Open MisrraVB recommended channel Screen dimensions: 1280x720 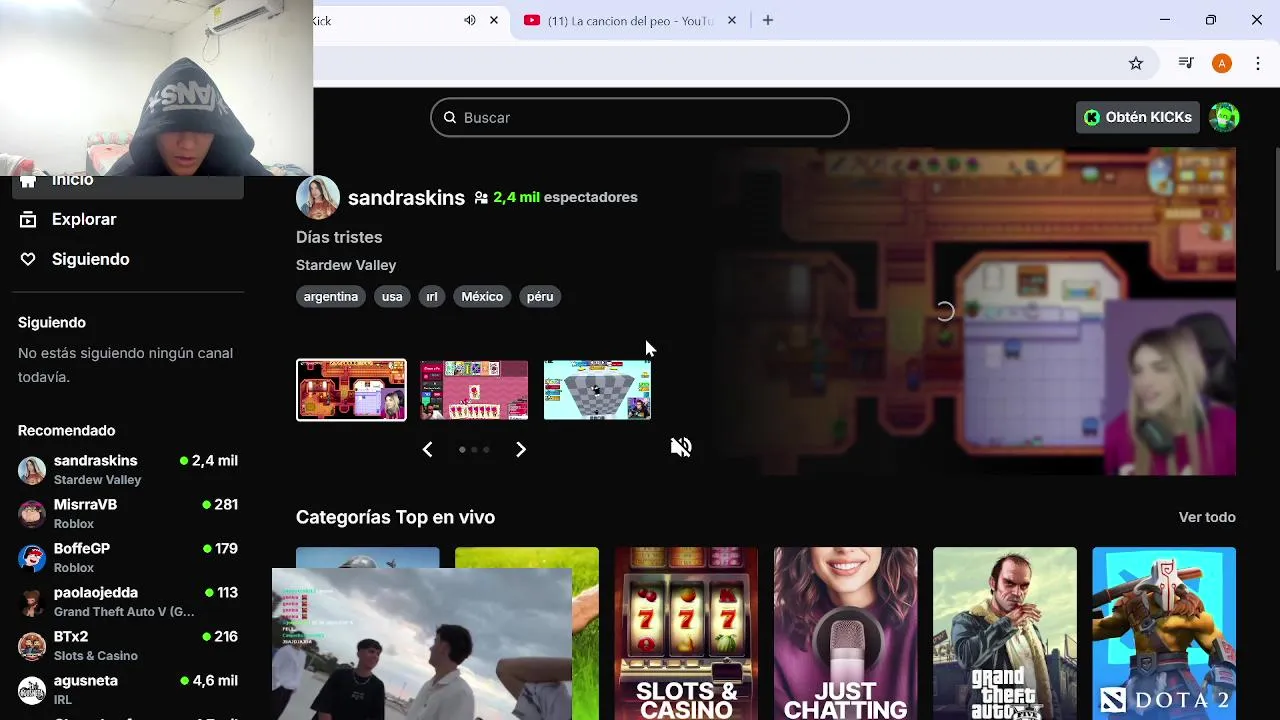pos(128,514)
